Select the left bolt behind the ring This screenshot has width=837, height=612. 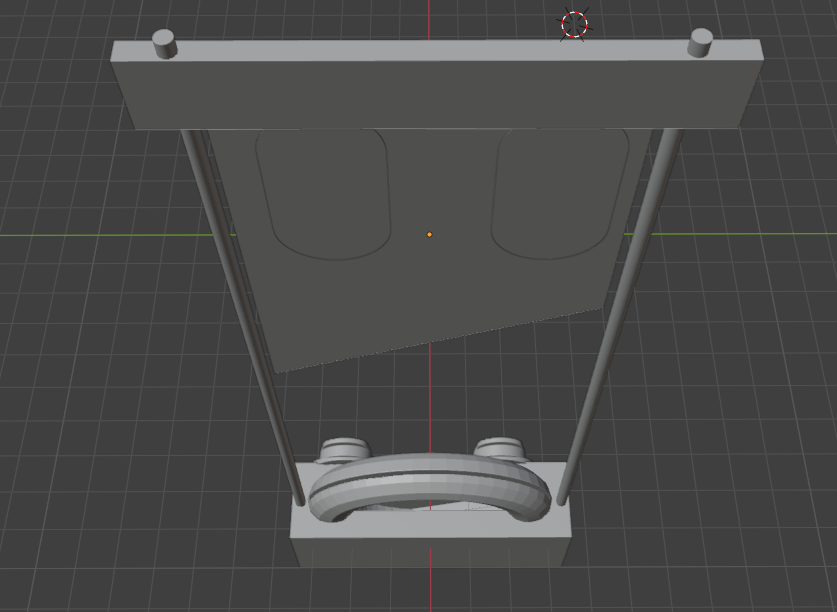pos(344,449)
